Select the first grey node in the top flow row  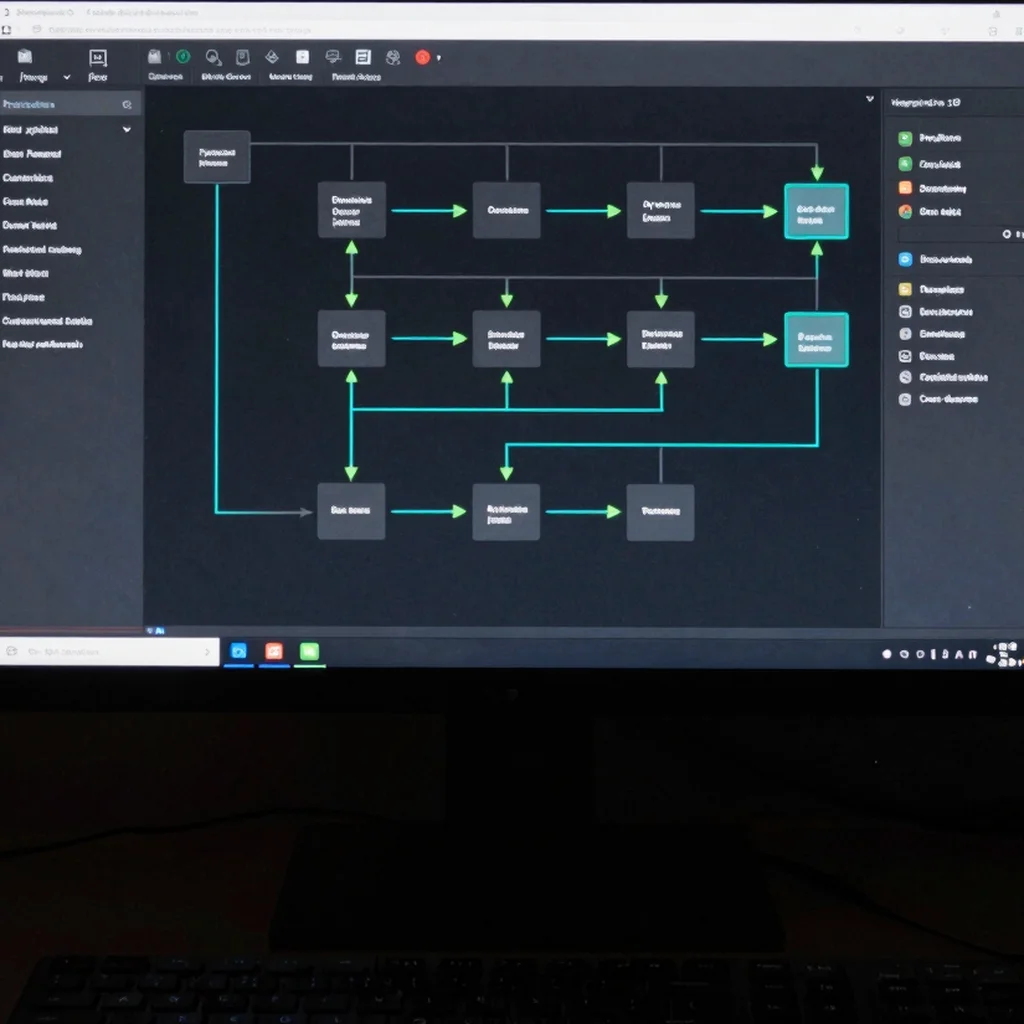pos(351,210)
